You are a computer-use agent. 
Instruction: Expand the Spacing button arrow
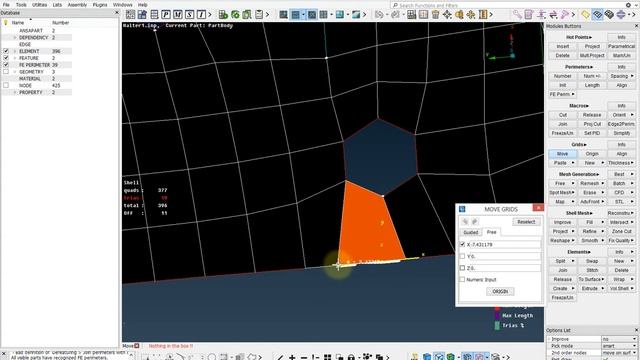click(632, 76)
